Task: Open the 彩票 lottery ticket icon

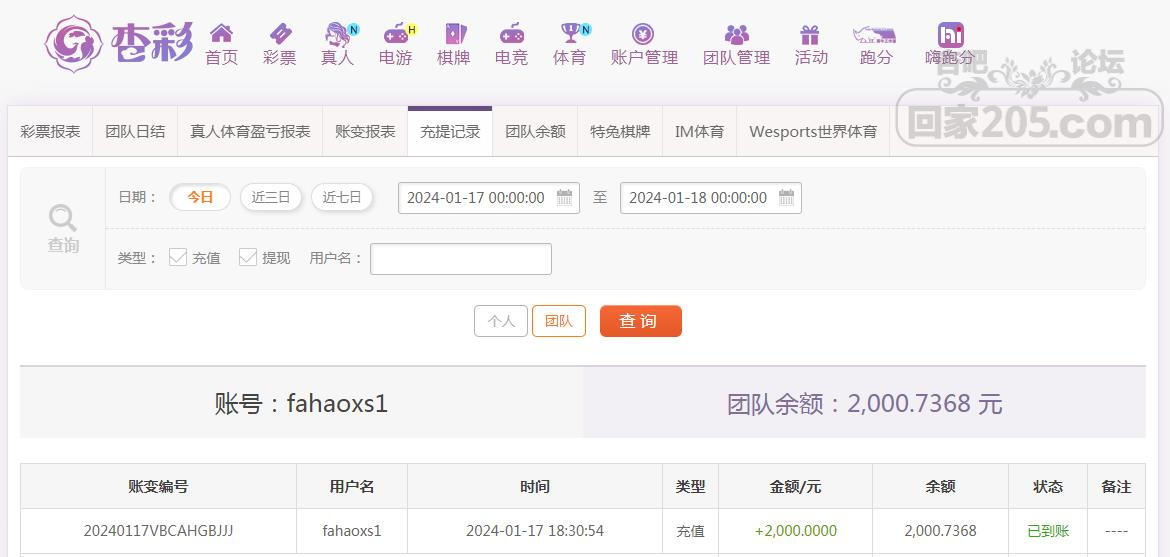Action: (x=280, y=35)
